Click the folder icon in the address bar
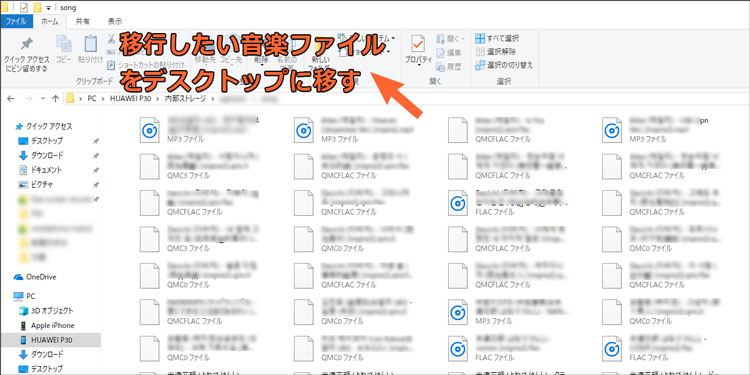Viewport: 750px width, 375px height. click(x=70, y=99)
